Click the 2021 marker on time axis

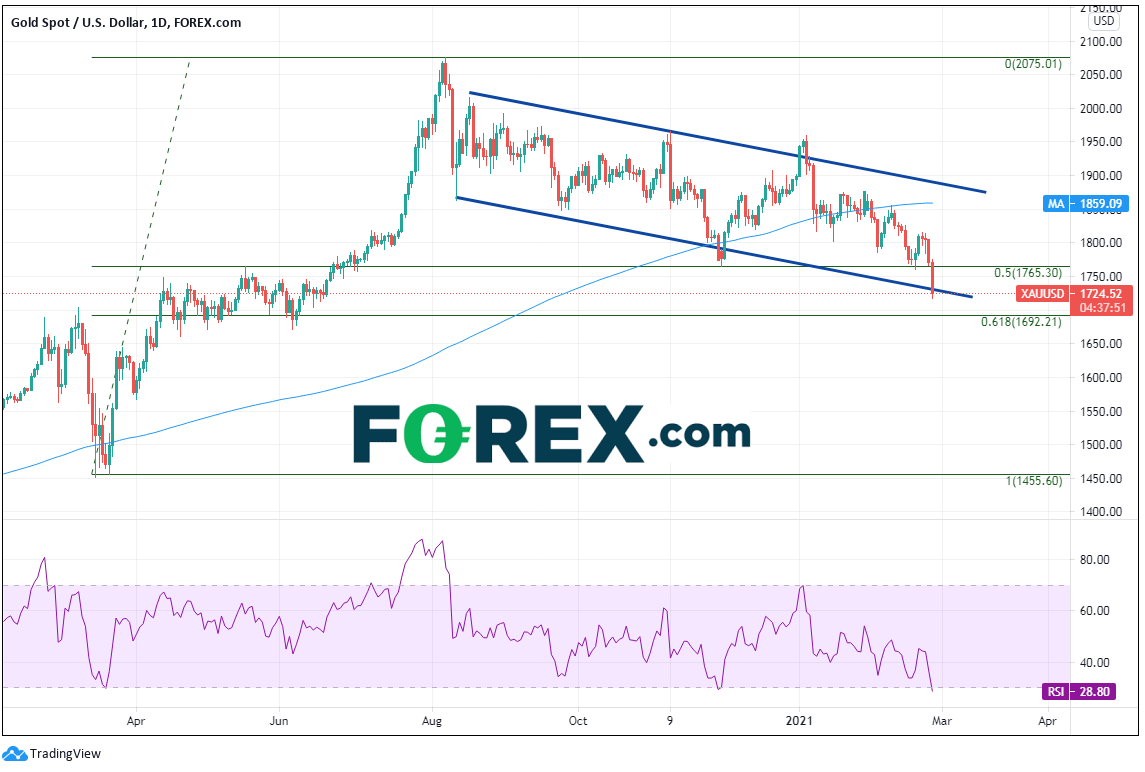coord(800,719)
